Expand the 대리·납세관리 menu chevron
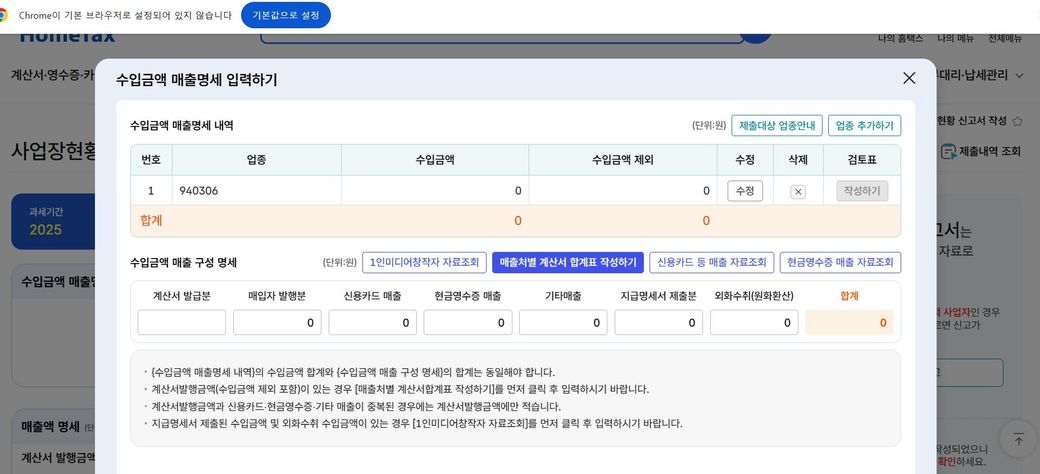 (x=1018, y=75)
